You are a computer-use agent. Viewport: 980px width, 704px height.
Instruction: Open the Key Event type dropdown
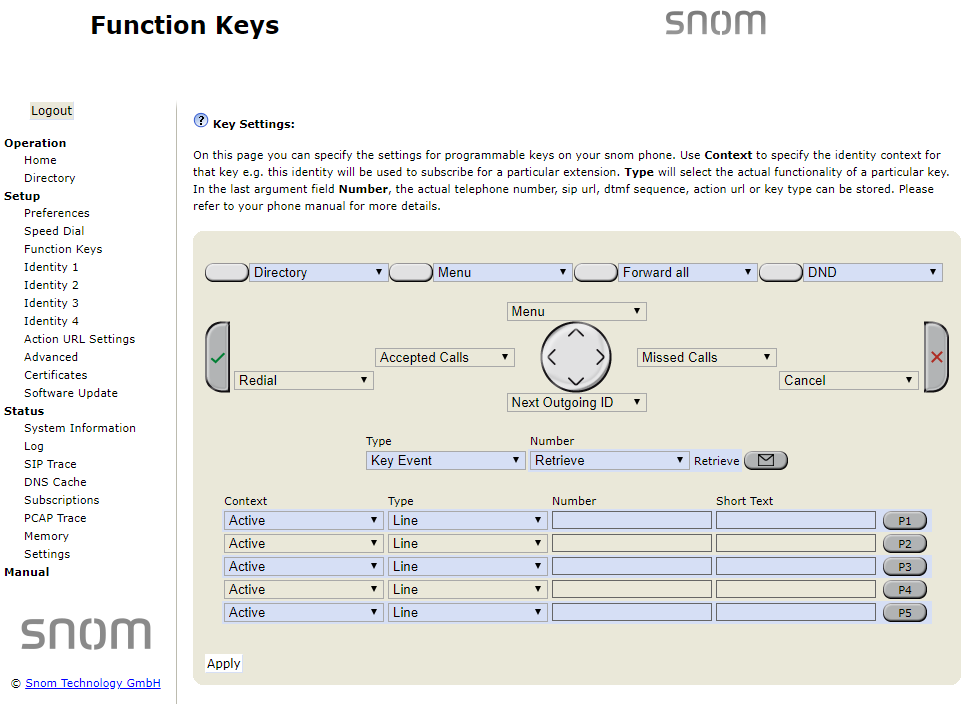point(446,461)
